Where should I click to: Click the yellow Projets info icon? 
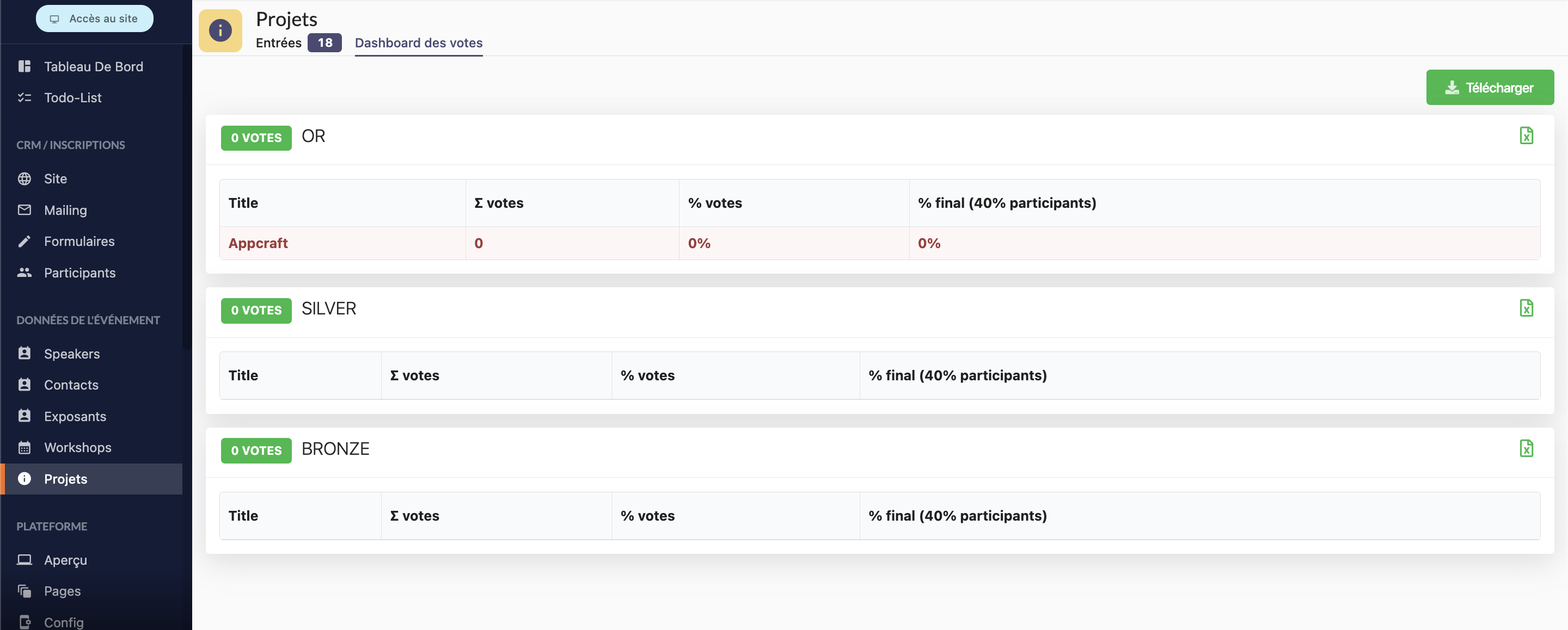(220, 30)
